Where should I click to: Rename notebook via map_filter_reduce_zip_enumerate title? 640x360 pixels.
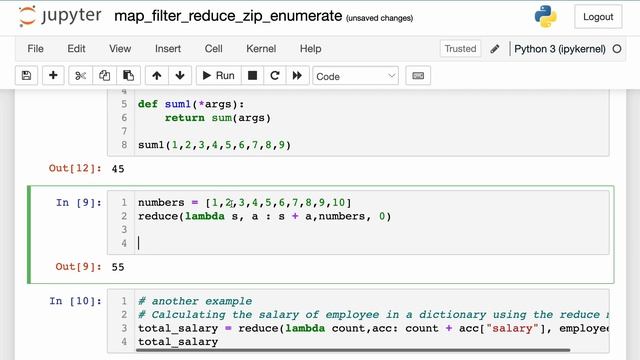[x=228, y=16]
